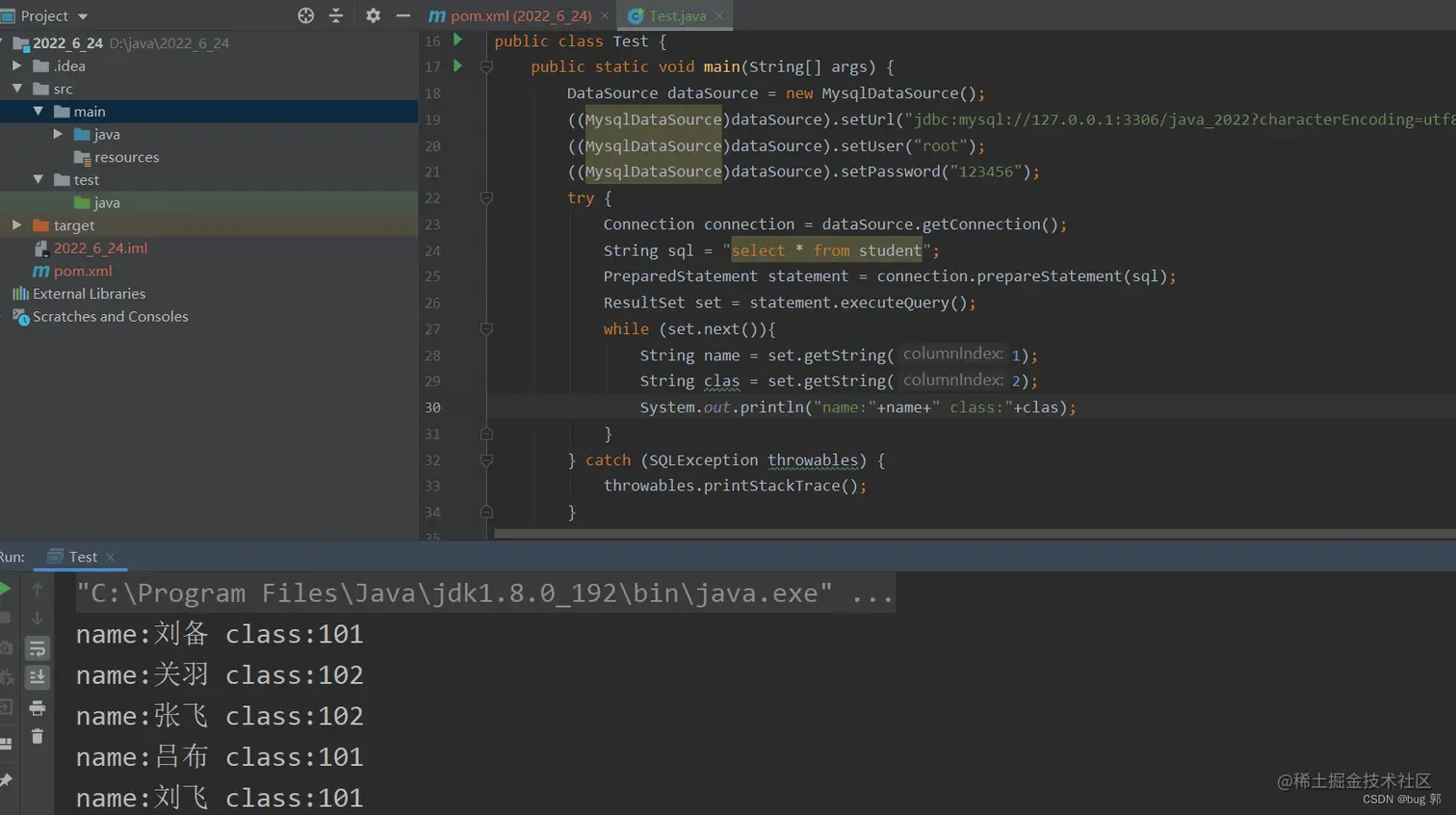Toggle scroll to end in the Run console
Image resolution: width=1456 pixels, height=815 pixels.
click(38, 677)
